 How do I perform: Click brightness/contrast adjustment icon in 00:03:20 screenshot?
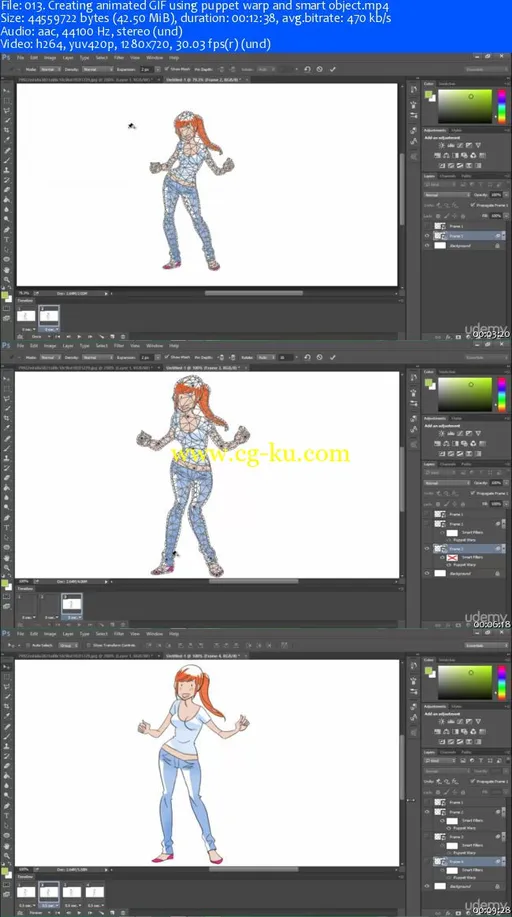441,146
